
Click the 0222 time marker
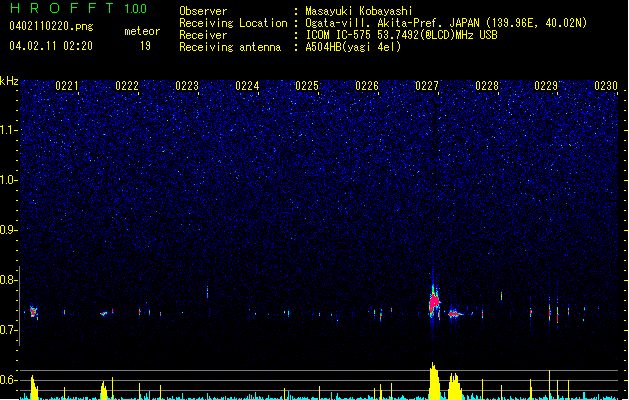tap(127, 86)
